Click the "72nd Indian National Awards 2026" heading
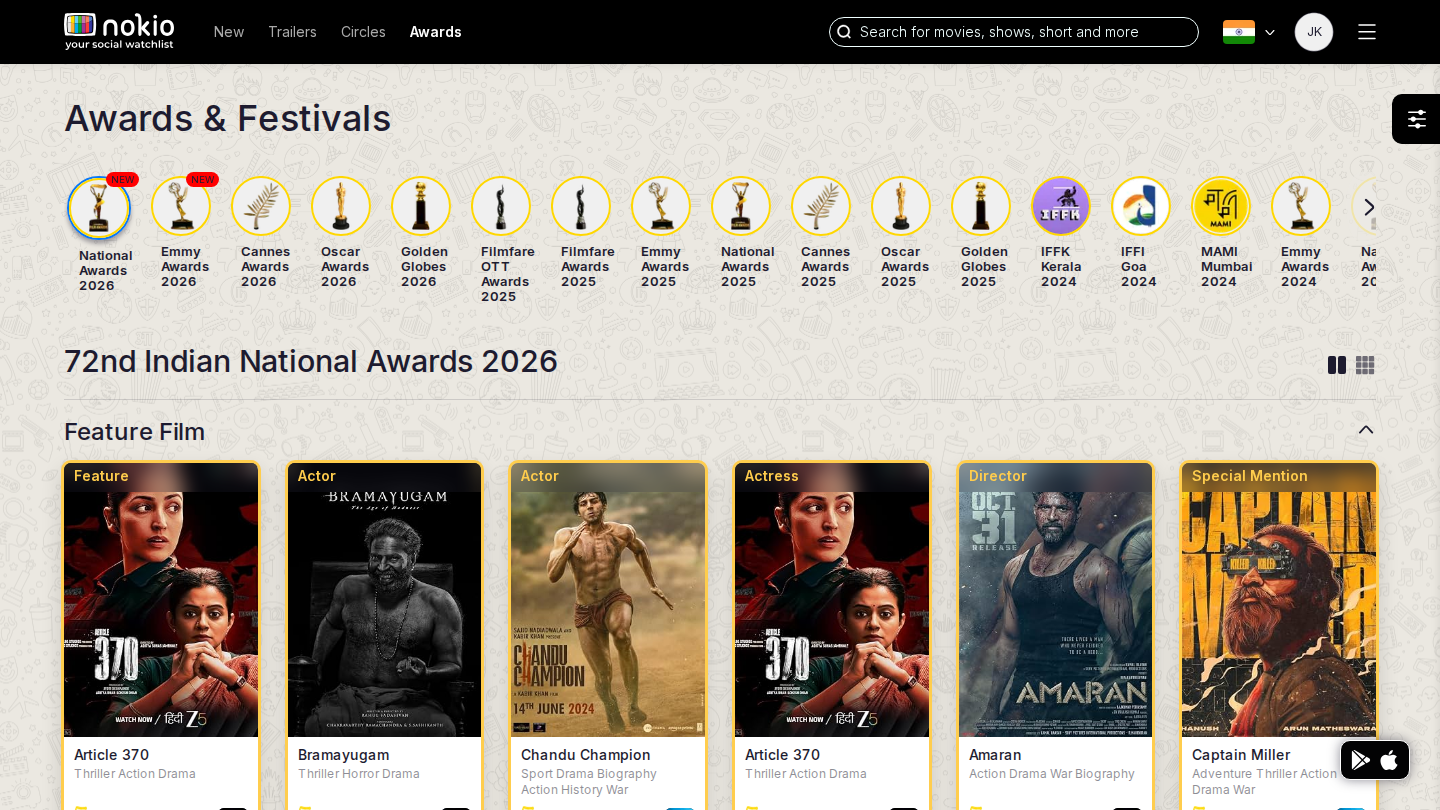Image resolution: width=1440 pixels, height=810 pixels. 311,361
